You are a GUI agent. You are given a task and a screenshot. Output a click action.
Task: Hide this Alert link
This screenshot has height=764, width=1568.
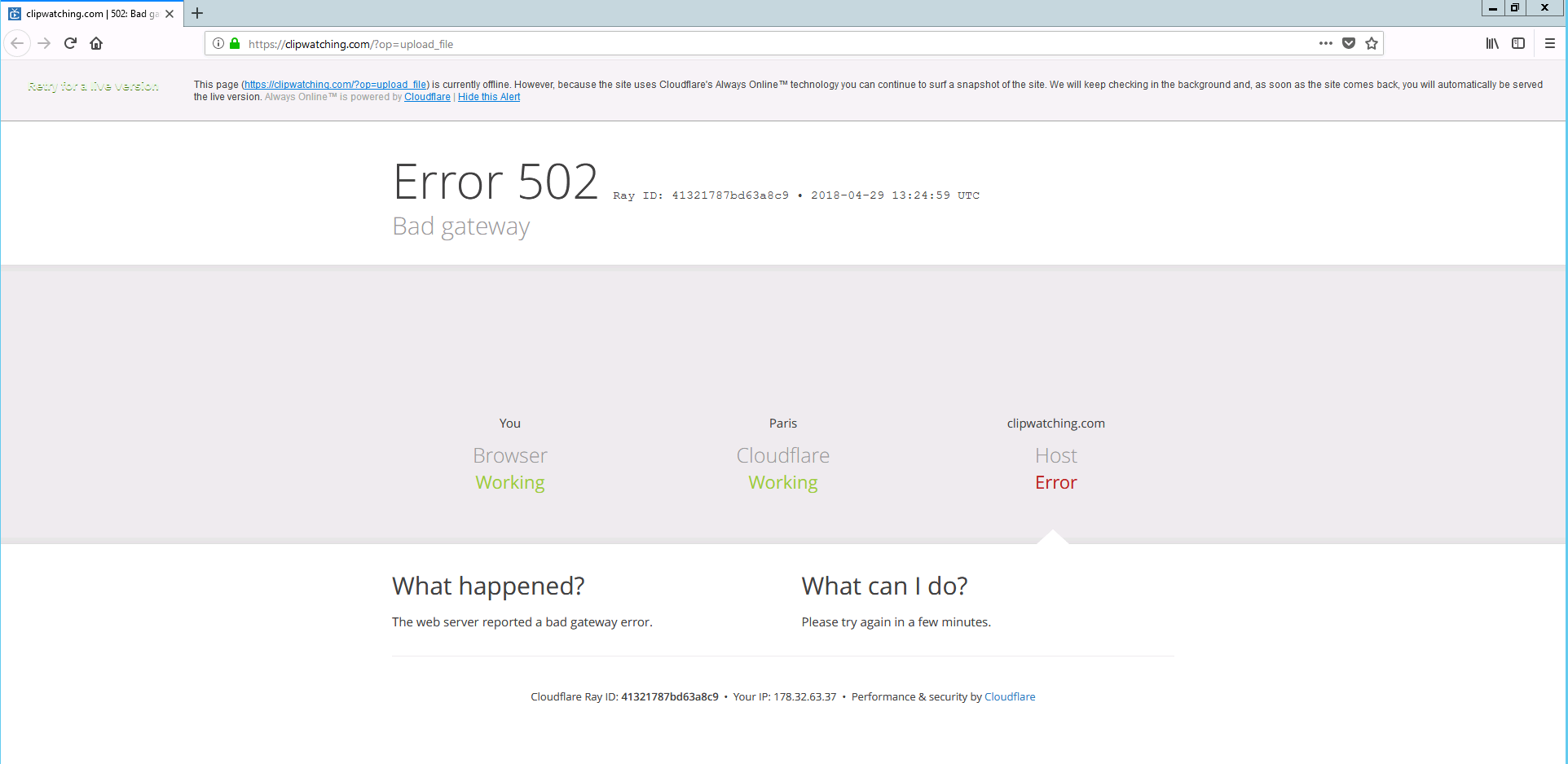pyautogui.click(x=489, y=97)
